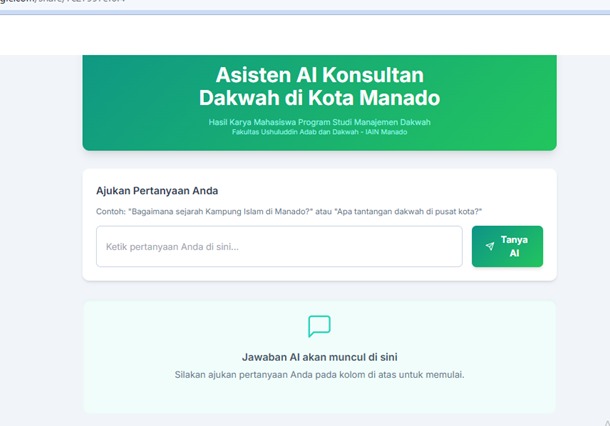Click the "Dakwah di Kota Manado" heading line
The height and width of the screenshot is (426, 610).
[319, 98]
